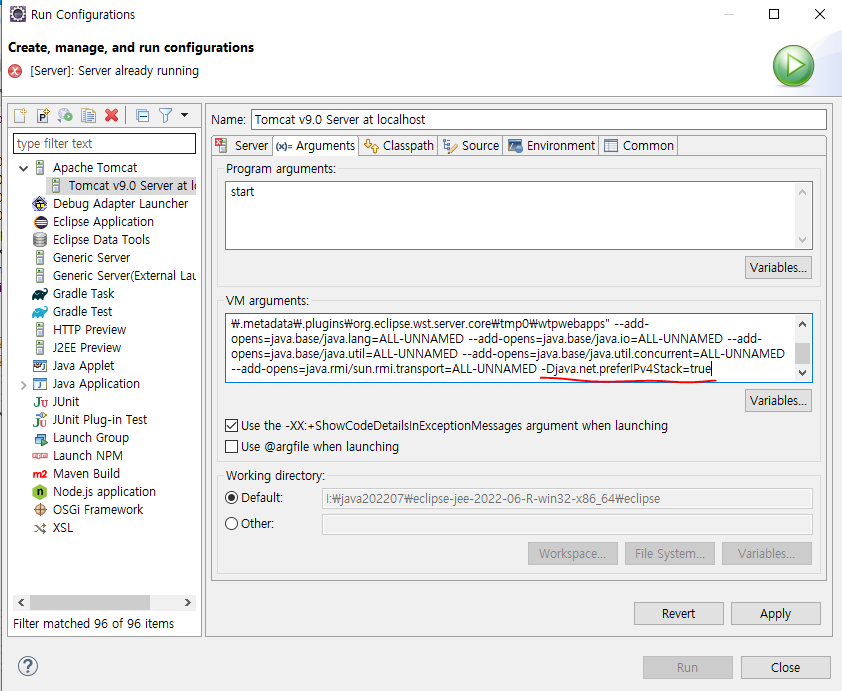Maximize the Run Configurations window

coord(774,14)
